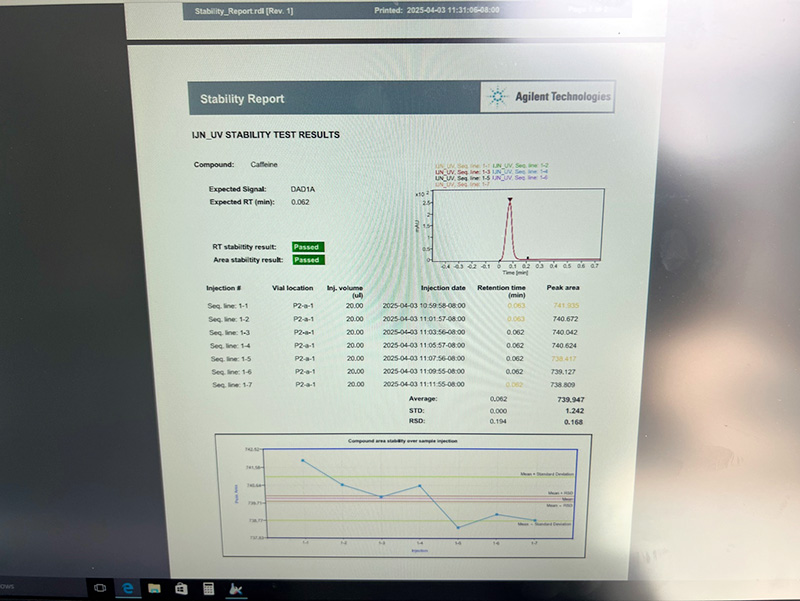
Task: Click the RT stability Passed badge
Action: [x=307, y=246]
